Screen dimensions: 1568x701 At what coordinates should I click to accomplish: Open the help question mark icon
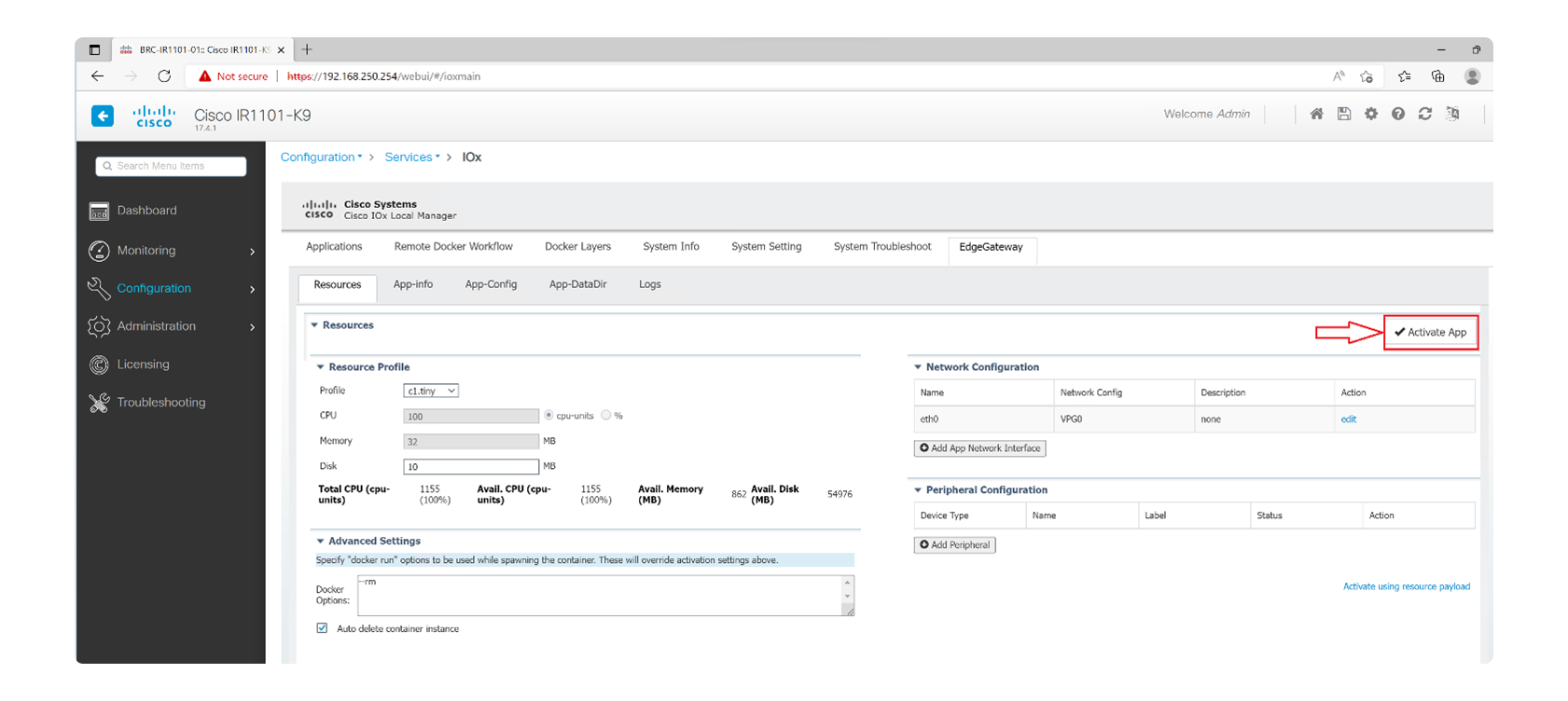1397,114
